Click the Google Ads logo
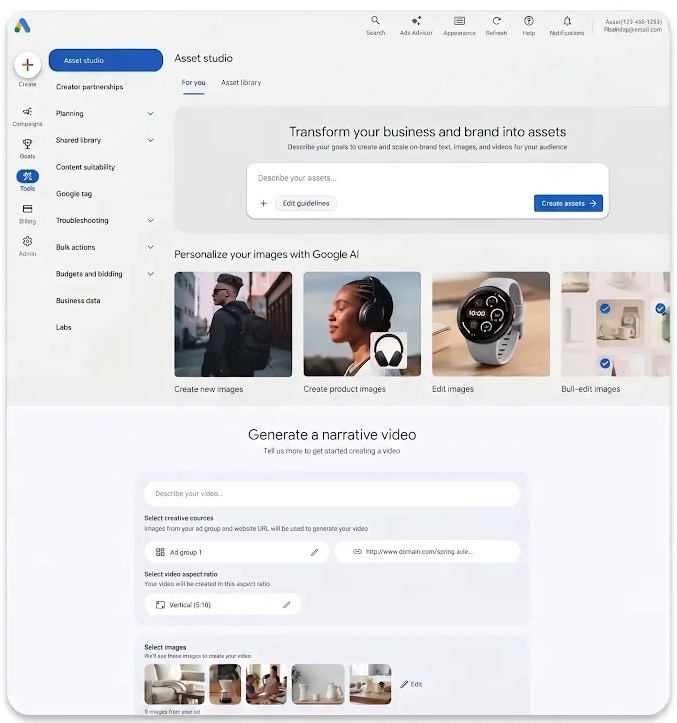 click(x=22, y=26)
